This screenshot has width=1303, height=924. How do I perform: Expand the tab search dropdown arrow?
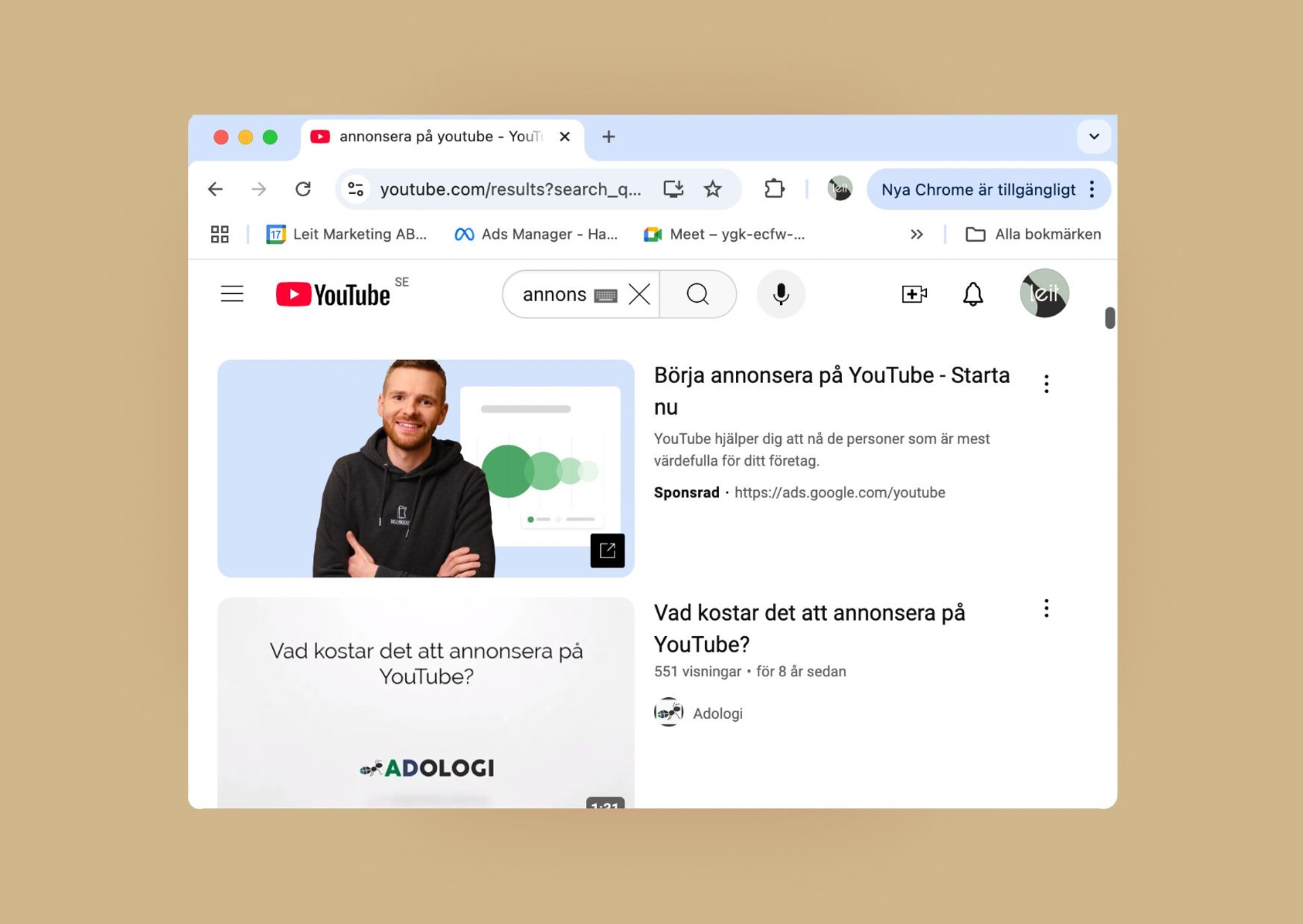tap(1093, 136)
